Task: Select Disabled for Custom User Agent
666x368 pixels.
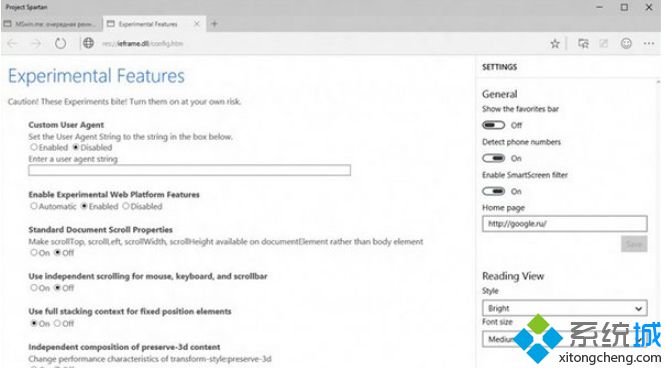Action: [x=76, y=147]
